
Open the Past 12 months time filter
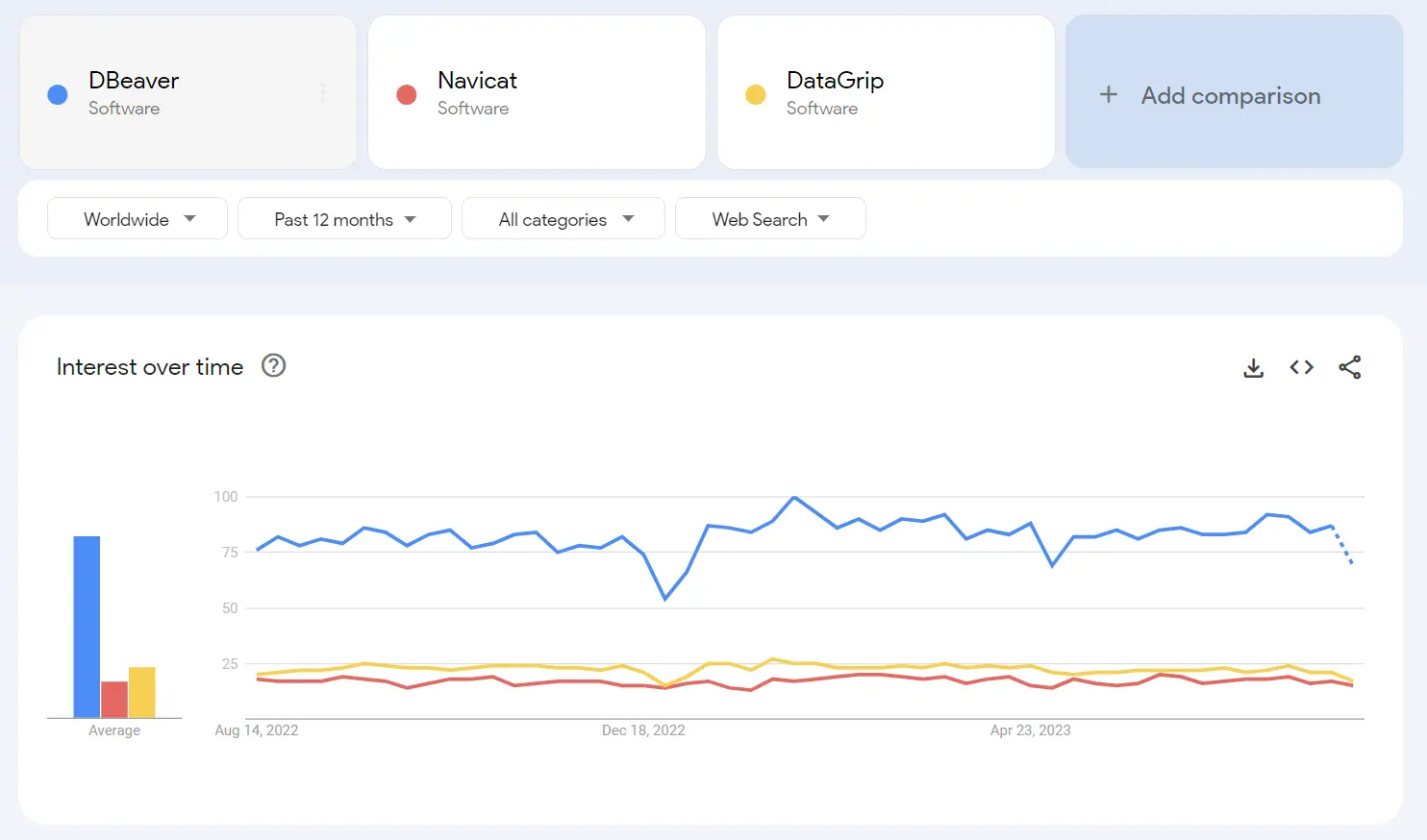click(x=344, y=219)
